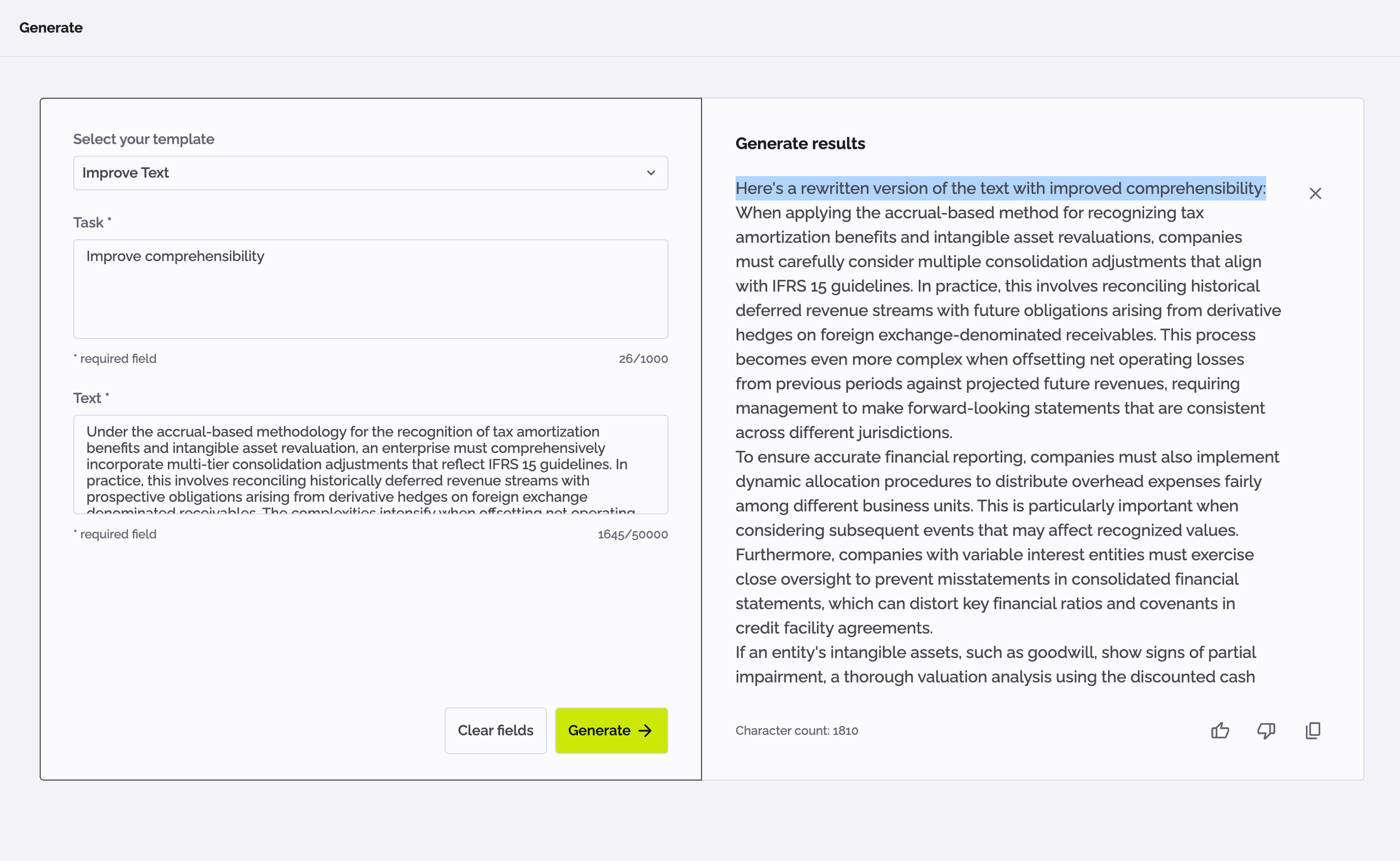Click Clear fields to reset inputs

point(495,731)
